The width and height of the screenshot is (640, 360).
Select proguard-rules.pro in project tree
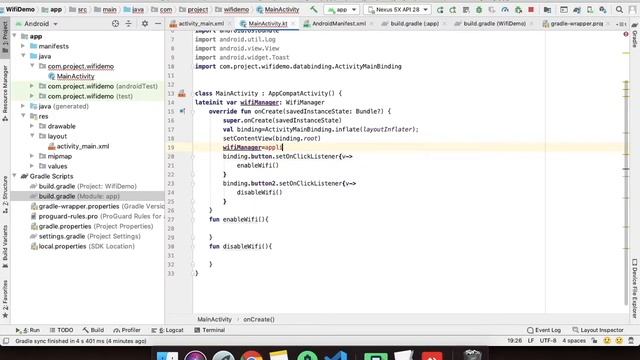(x=68, y=216)
